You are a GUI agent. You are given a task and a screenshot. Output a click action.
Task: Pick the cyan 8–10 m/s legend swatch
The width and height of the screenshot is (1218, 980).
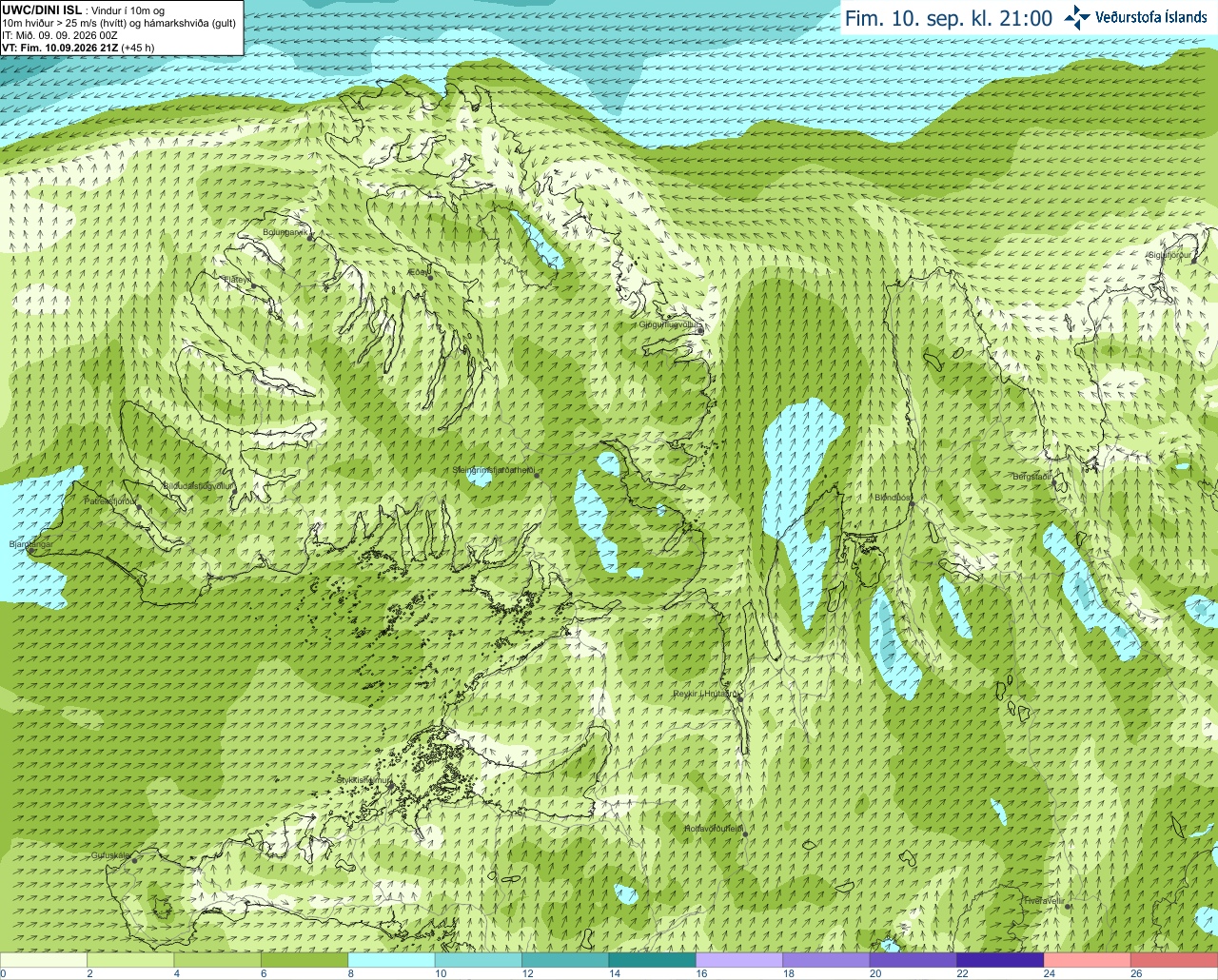coord(391,960)
